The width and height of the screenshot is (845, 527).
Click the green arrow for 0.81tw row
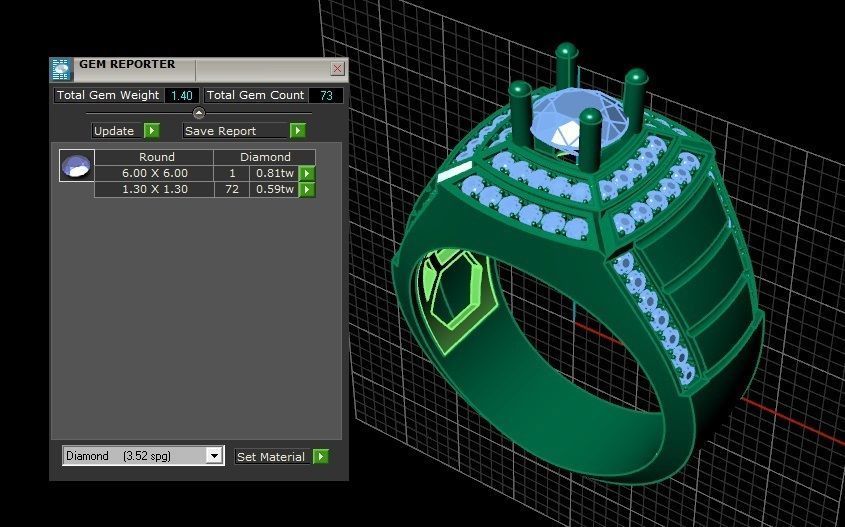click(x=307, y=173)
